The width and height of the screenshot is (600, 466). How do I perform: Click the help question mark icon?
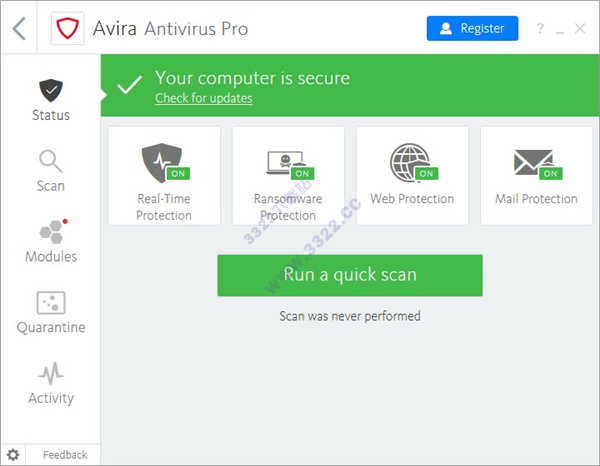pyautogui.click(x=540, y=28)
